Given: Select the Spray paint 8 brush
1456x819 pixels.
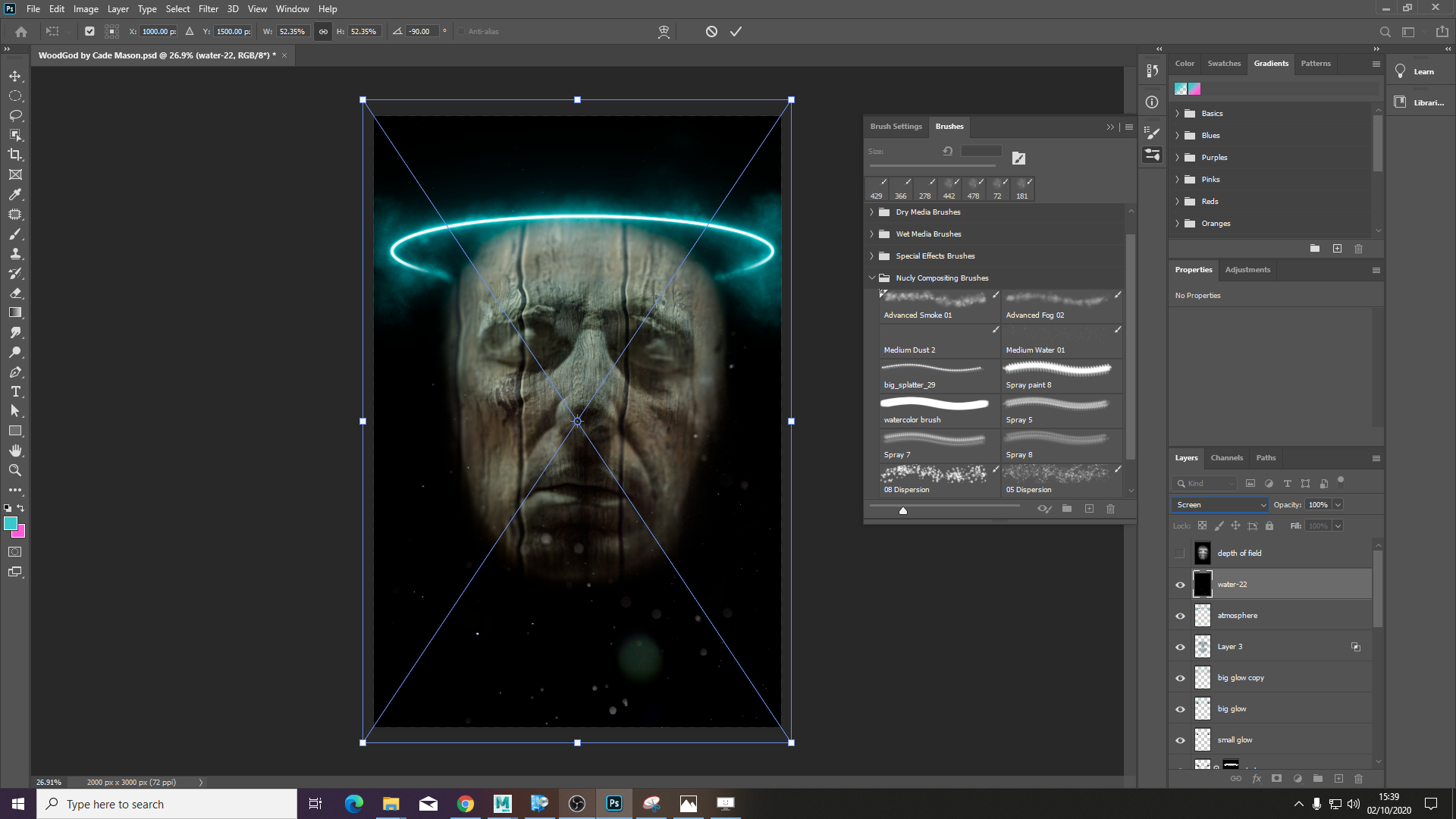Looking at the screenshot, I should tap(1062, 376).
